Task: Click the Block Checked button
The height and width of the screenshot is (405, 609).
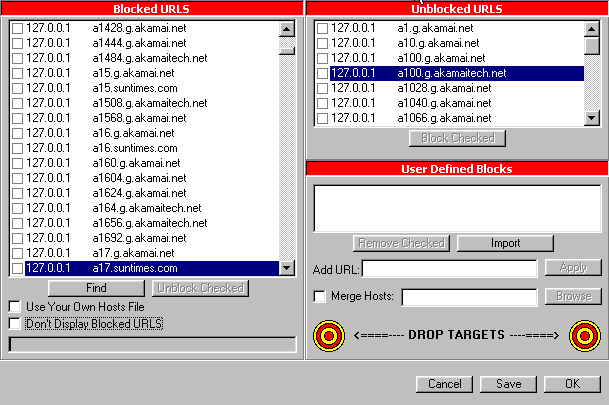Action: (458, 138)
